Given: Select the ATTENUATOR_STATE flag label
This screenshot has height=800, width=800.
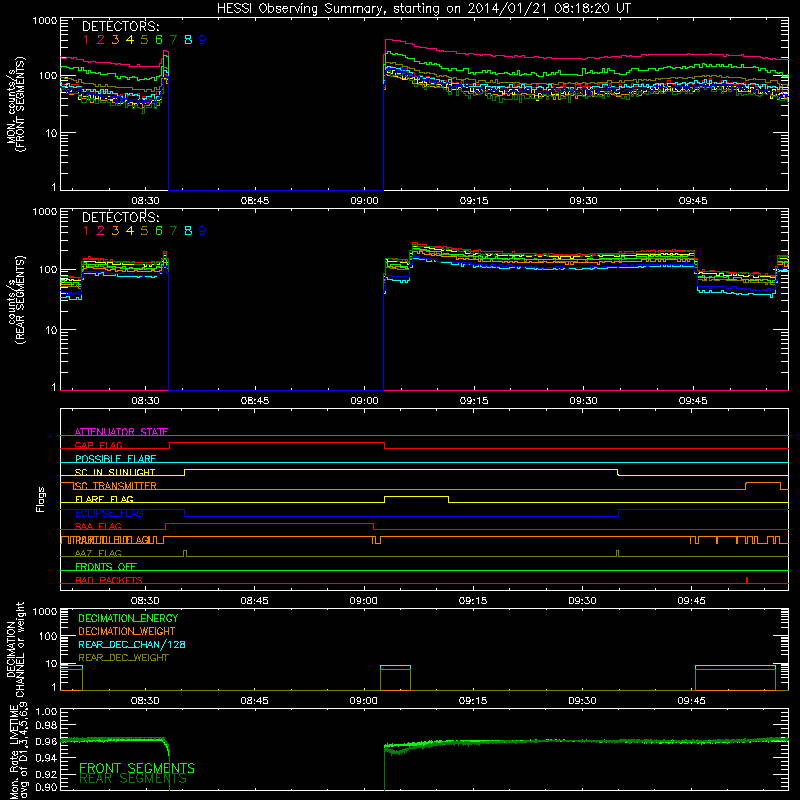Looking at the screenshot, I should point(121,432).
